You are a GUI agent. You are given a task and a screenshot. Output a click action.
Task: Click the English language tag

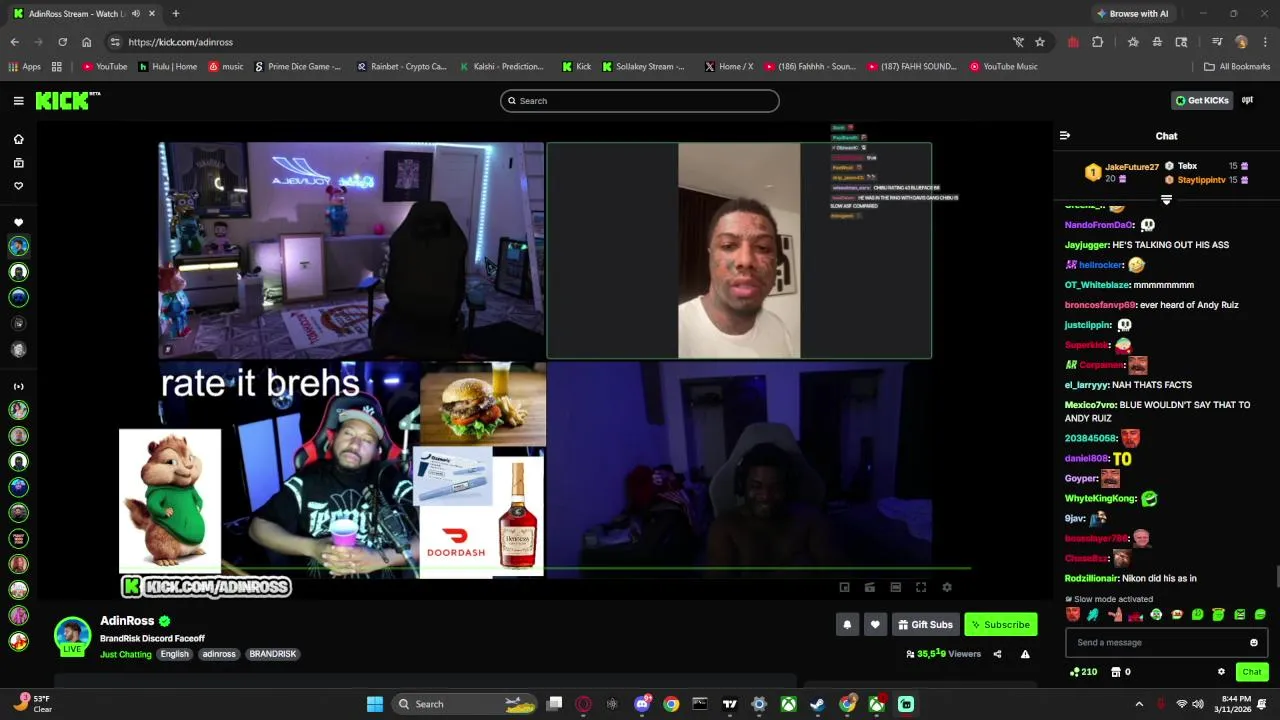[175, 654]
